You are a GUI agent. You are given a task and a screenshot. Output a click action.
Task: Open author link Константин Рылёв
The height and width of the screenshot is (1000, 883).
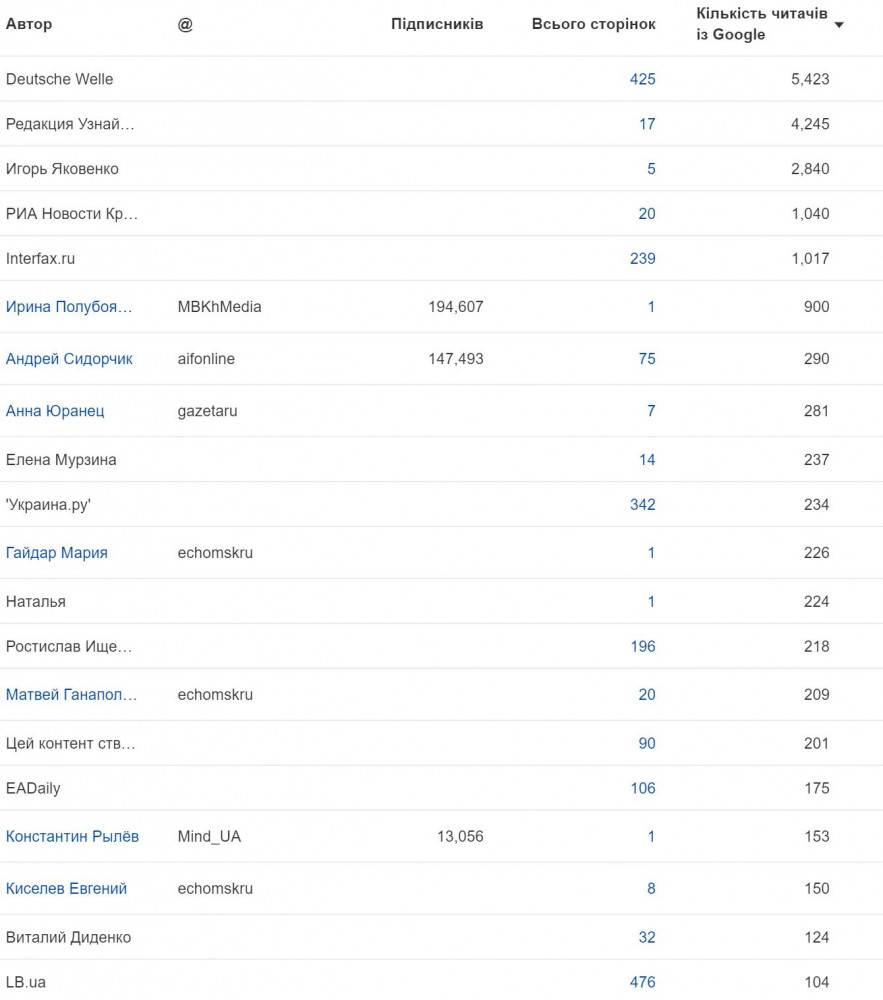[72, 836]
